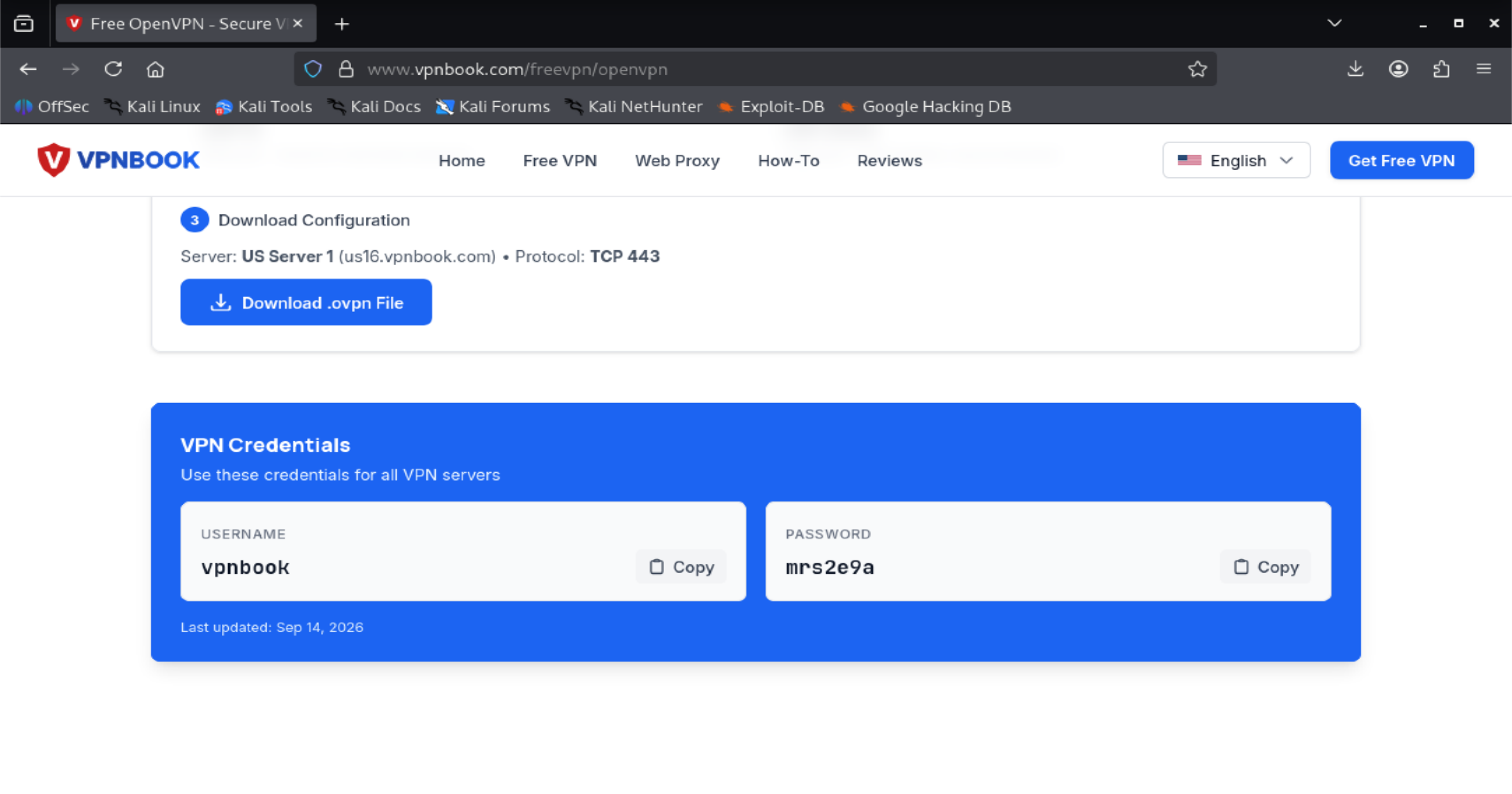Open the Firefox downloads panel icon
1512x794 pixels.
(x=1355, y=69)
